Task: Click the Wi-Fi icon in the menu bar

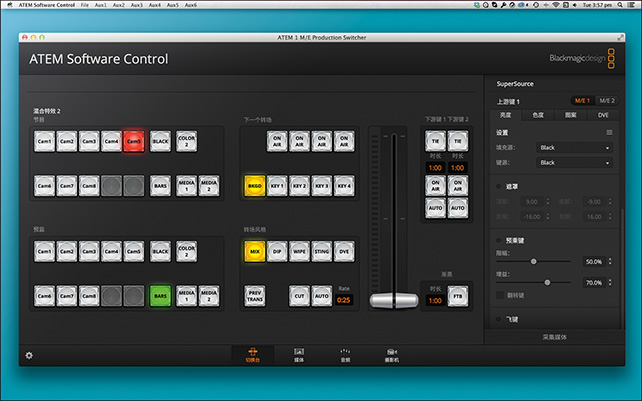Action: click(556, 5)
